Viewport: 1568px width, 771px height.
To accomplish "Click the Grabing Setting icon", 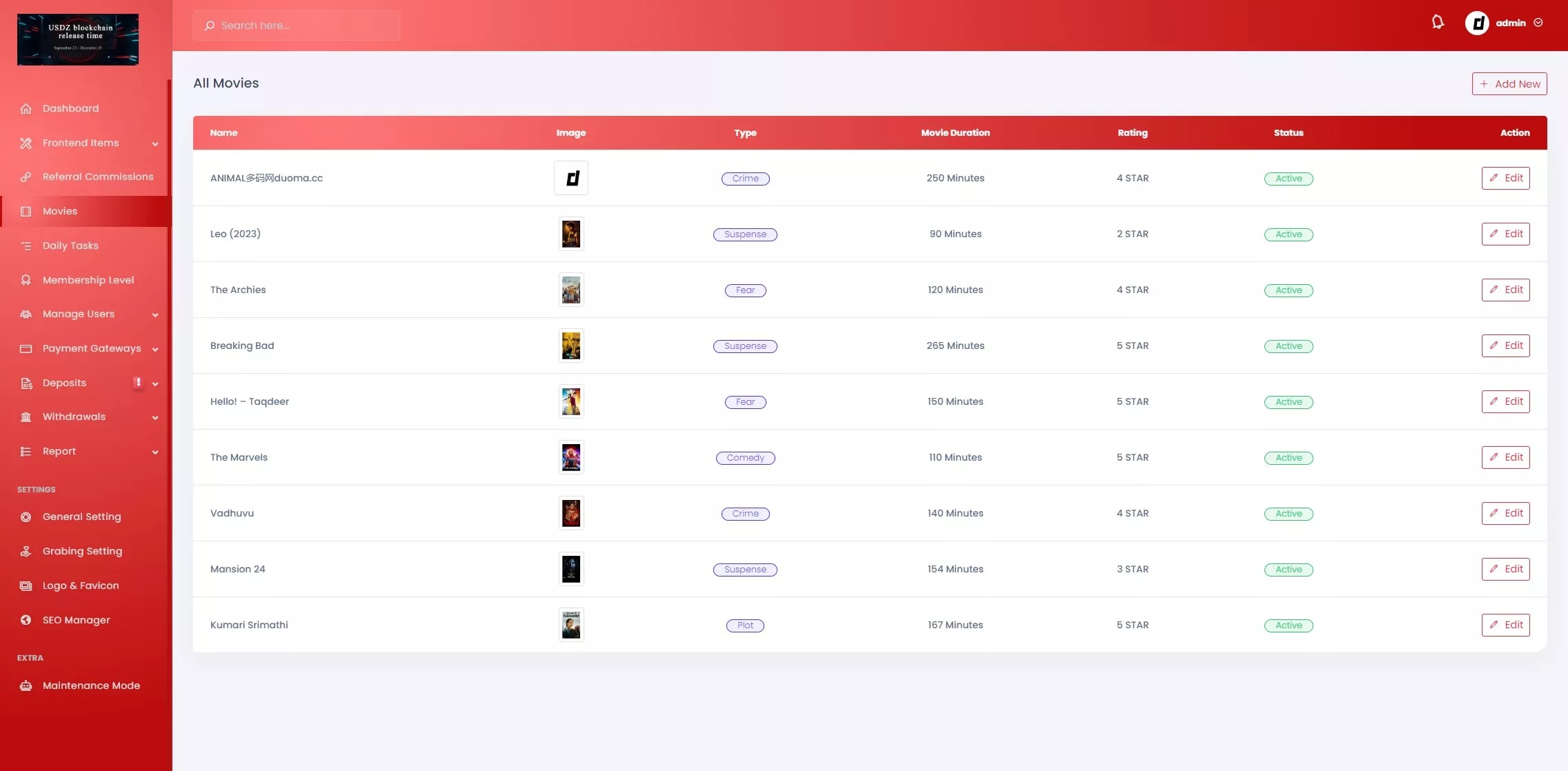I will pyautogui.click(x=26, y=552).
